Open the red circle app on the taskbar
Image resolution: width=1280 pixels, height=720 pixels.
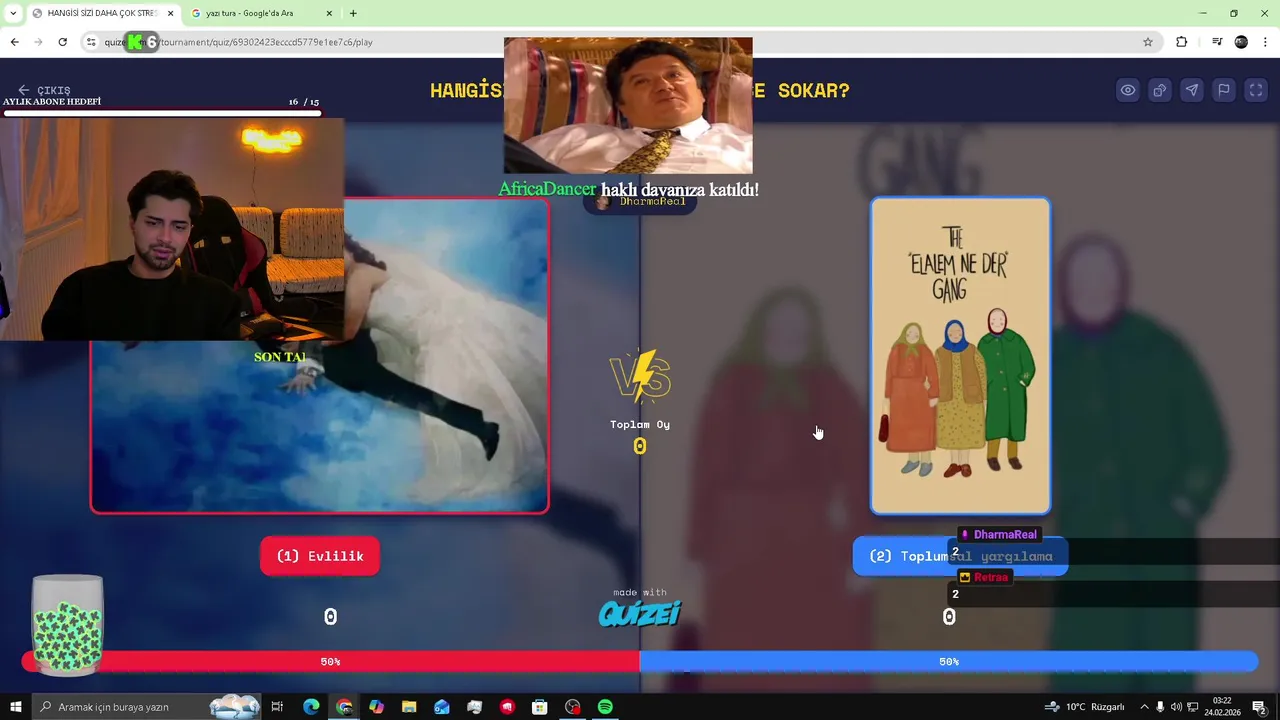click(507, 707)
